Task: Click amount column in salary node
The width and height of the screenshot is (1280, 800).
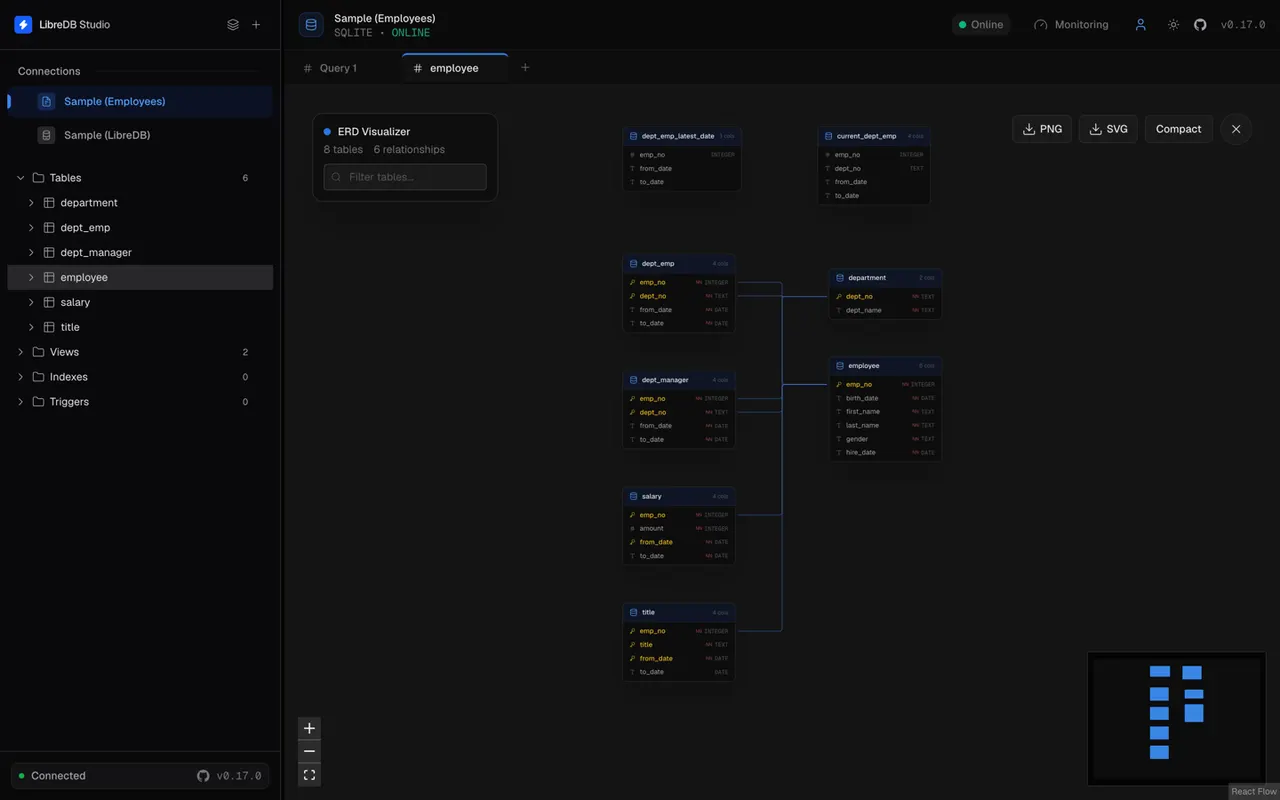Action: click(679, 528)
